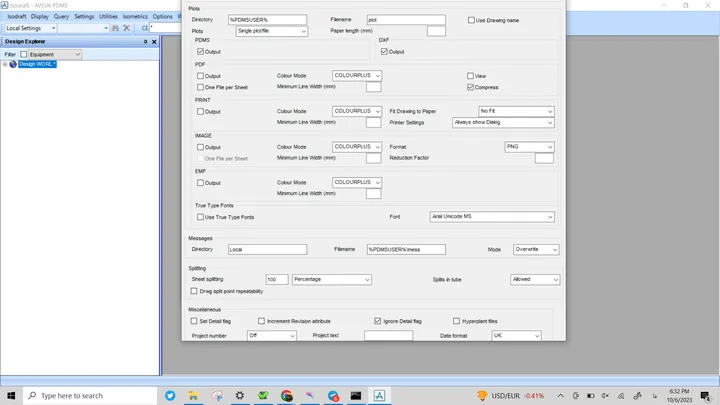Select the Design WORL globe icon
Image resolution: width=720 pixels, height=405 pixels.
point(13,64)
